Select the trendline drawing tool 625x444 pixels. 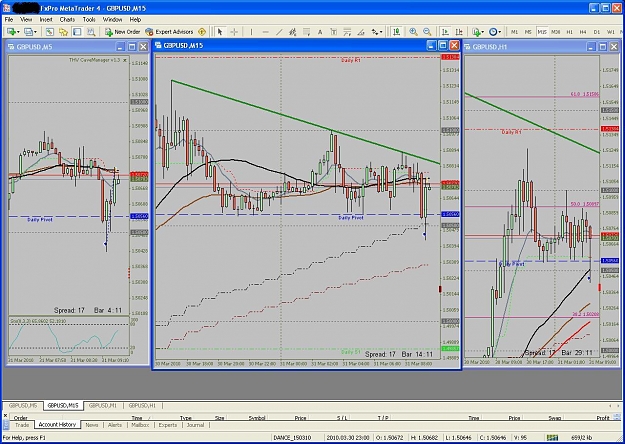coord(279,32)
